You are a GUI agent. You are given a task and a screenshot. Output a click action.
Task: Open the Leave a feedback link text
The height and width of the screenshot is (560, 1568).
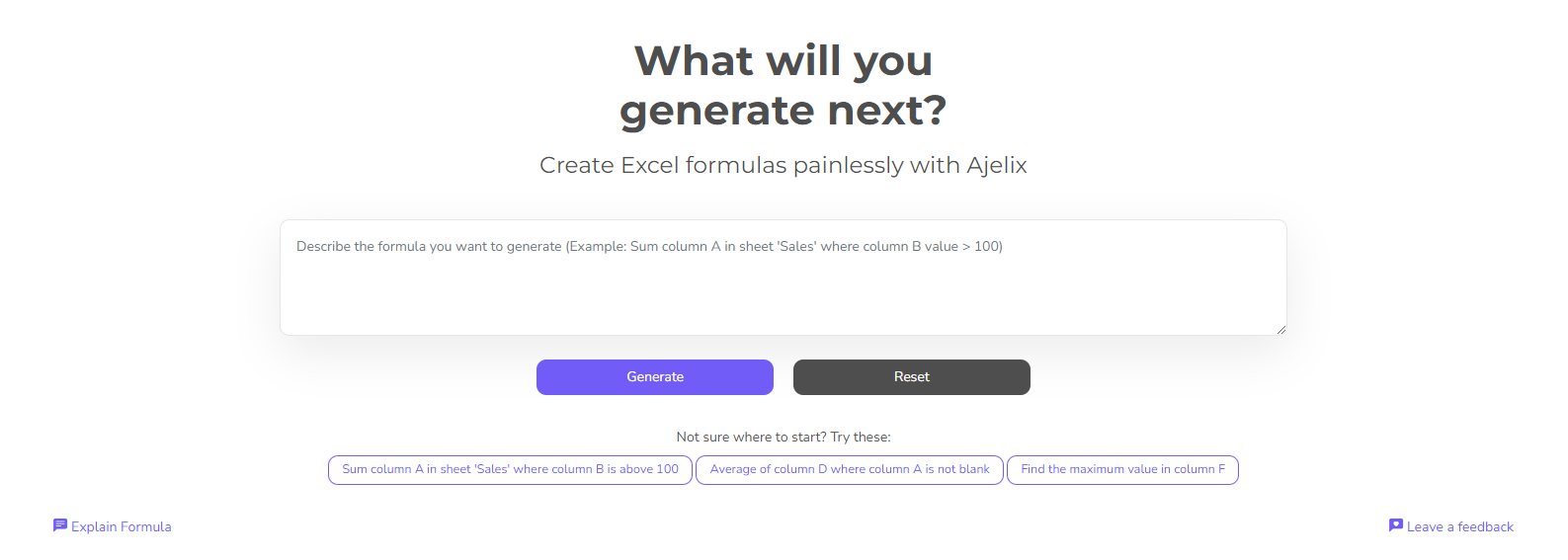1459,527
